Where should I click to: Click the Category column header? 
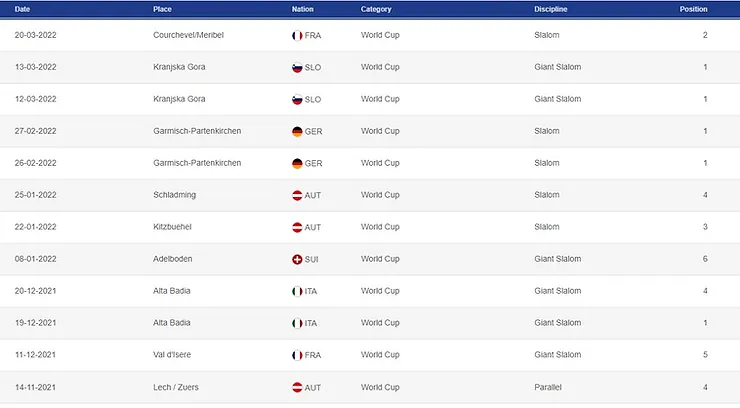point(376,9)
